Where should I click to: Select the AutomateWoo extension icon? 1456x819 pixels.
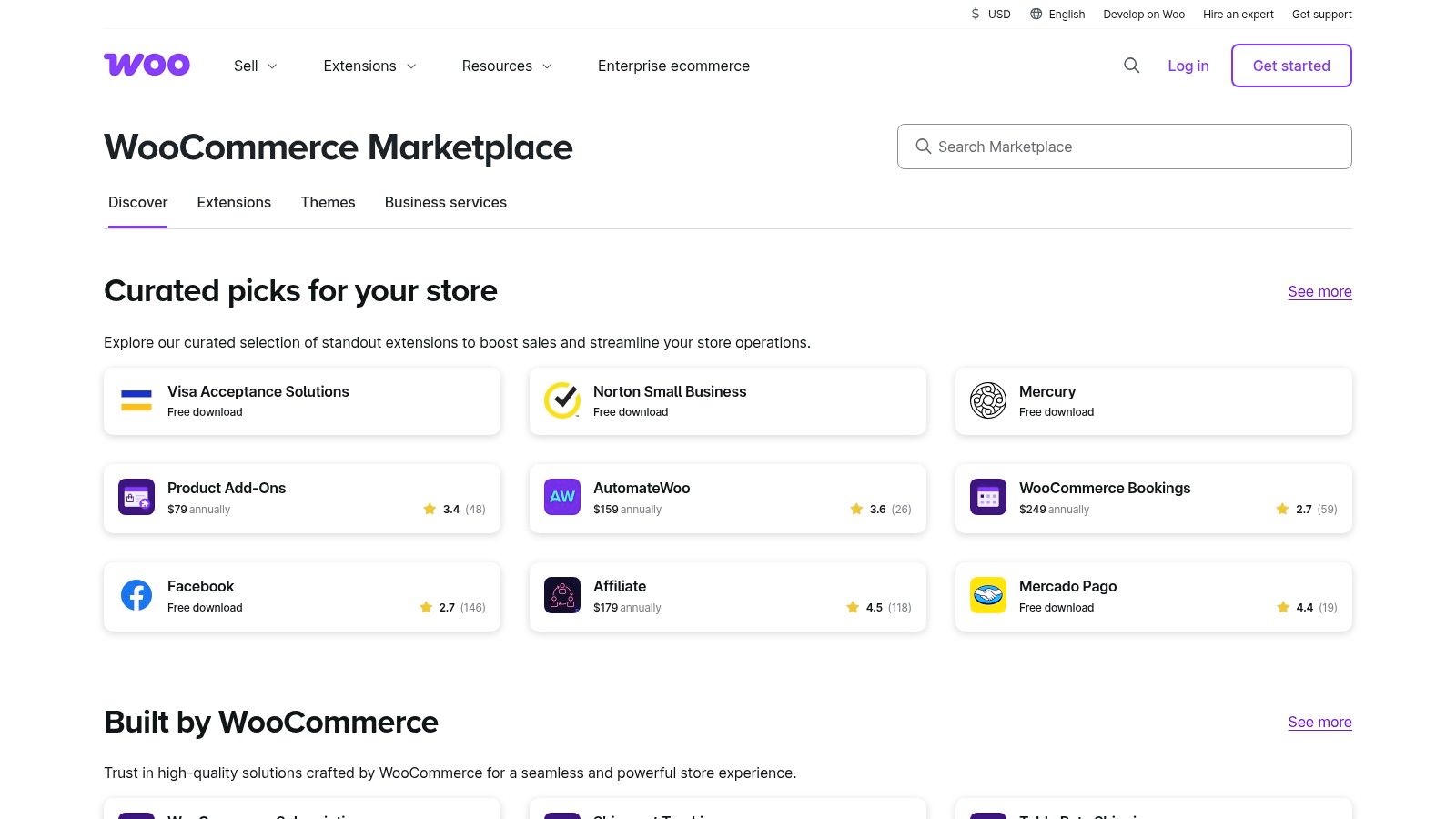[561, 497]
